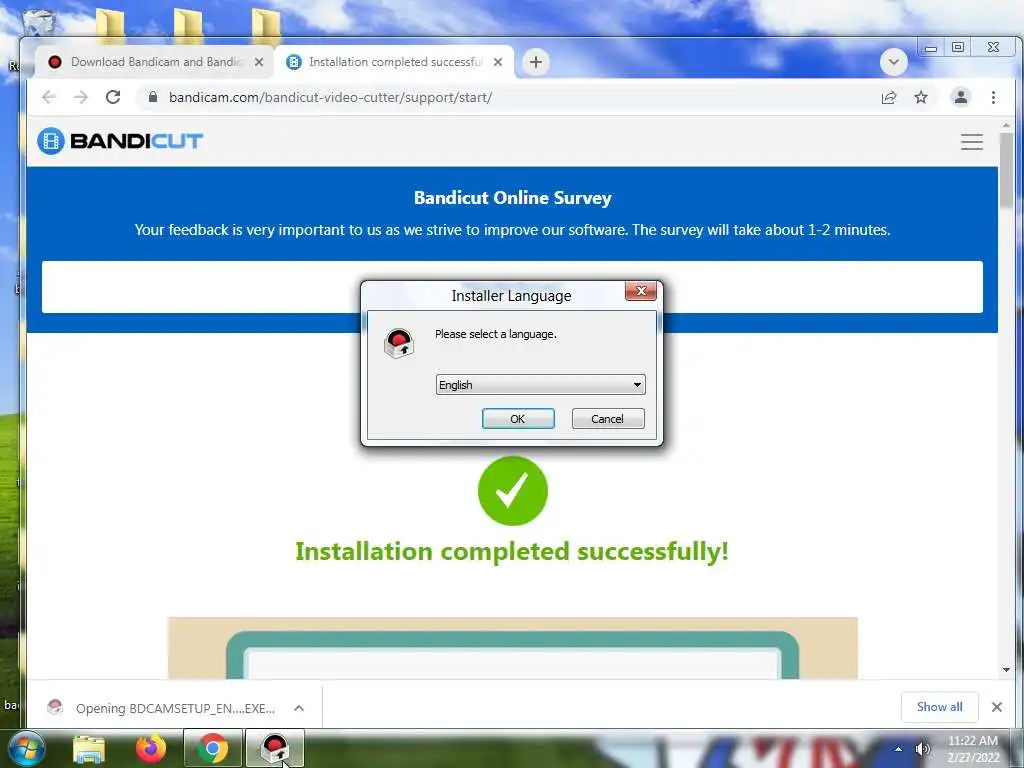Viewport: 1024px width, 768px height.
Task: Click Chrome taskbar icon
Action: [x=213, y=748]
